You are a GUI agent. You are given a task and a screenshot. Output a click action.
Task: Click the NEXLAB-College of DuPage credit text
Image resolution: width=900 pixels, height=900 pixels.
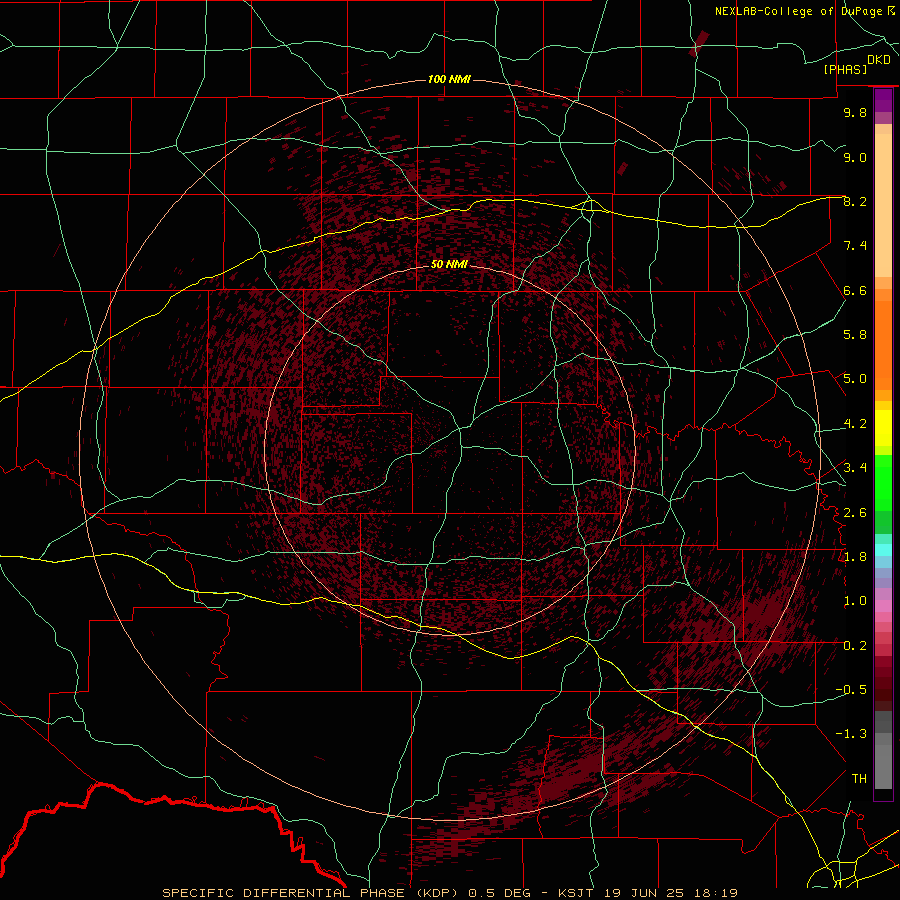click(798, 11)
